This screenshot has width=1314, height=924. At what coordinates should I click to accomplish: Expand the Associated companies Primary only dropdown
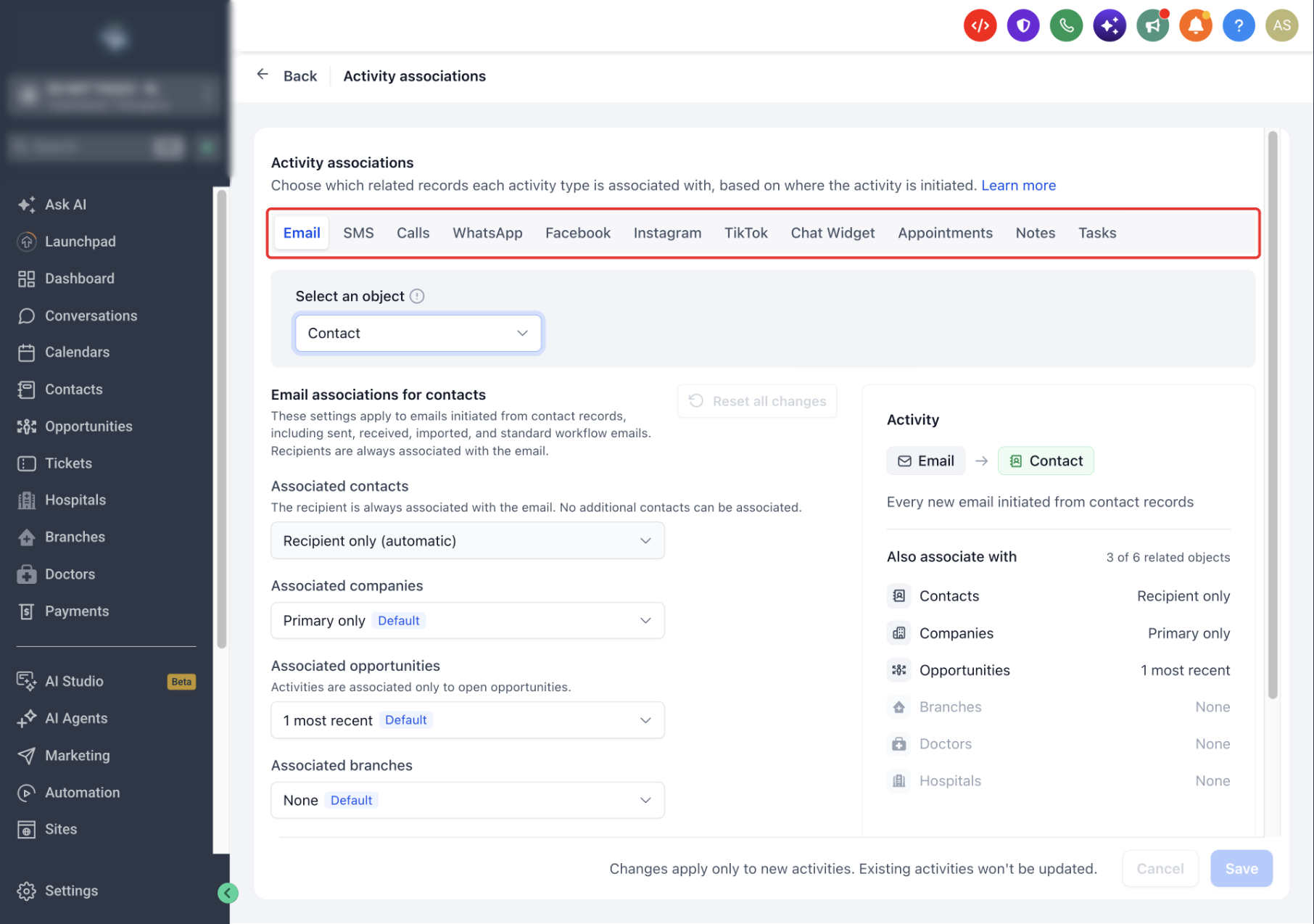click(x=468, y=620)
